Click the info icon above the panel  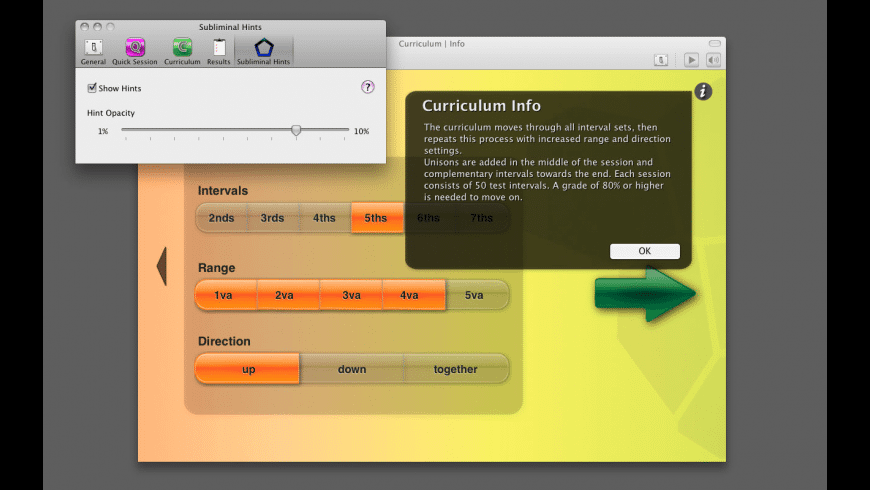(703, 91)
